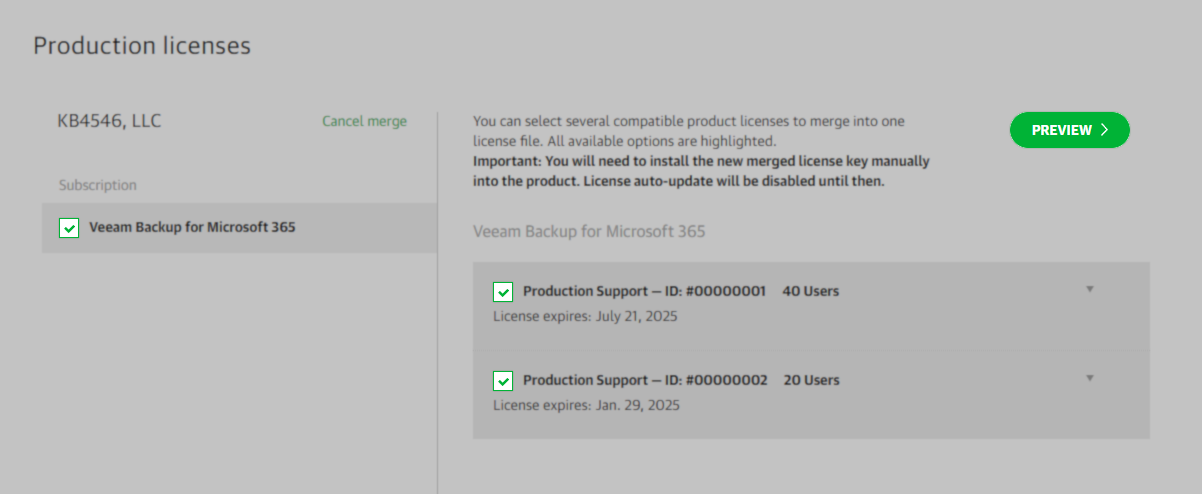Toggle checkbox for license ID #00000002
Screen dimensions: 1202x494
pos(503,381)
